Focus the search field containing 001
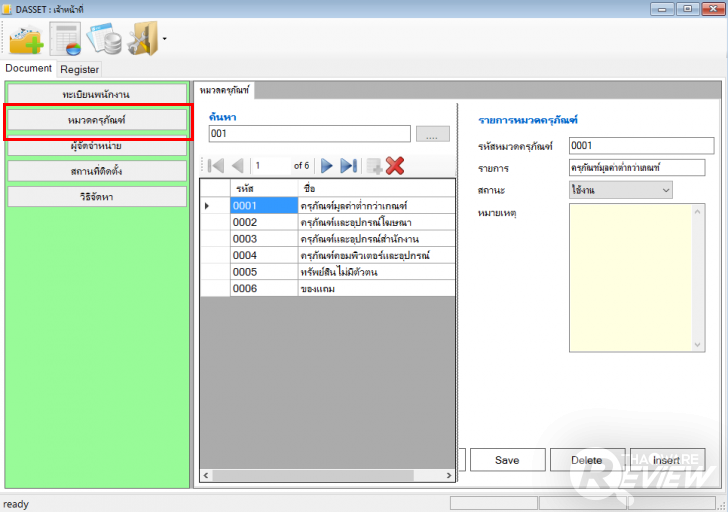The height and width of the screenshot is (512, 728). tap(310, 134)
